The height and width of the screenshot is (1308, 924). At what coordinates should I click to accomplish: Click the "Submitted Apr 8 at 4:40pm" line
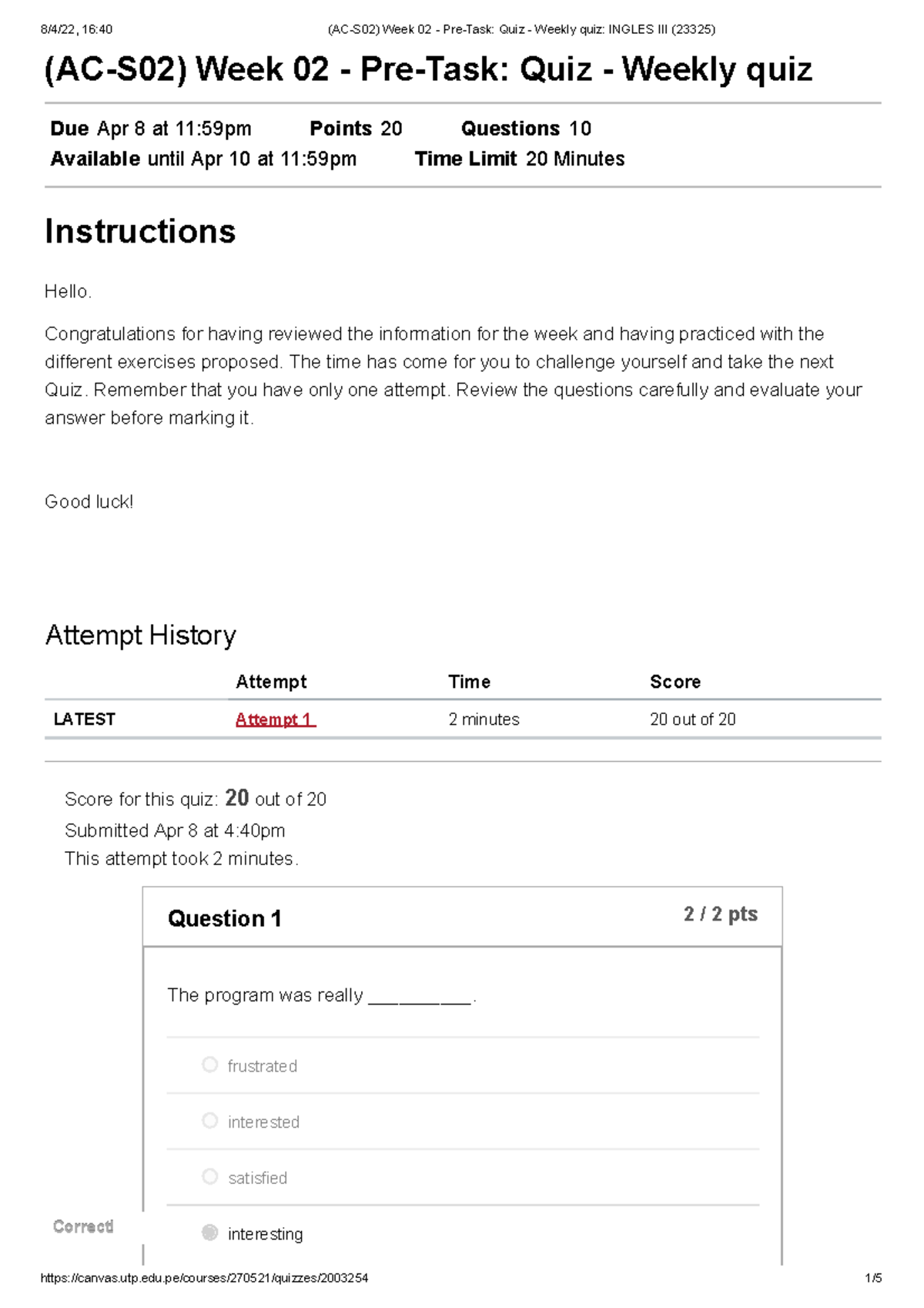(x=175, y=830)
